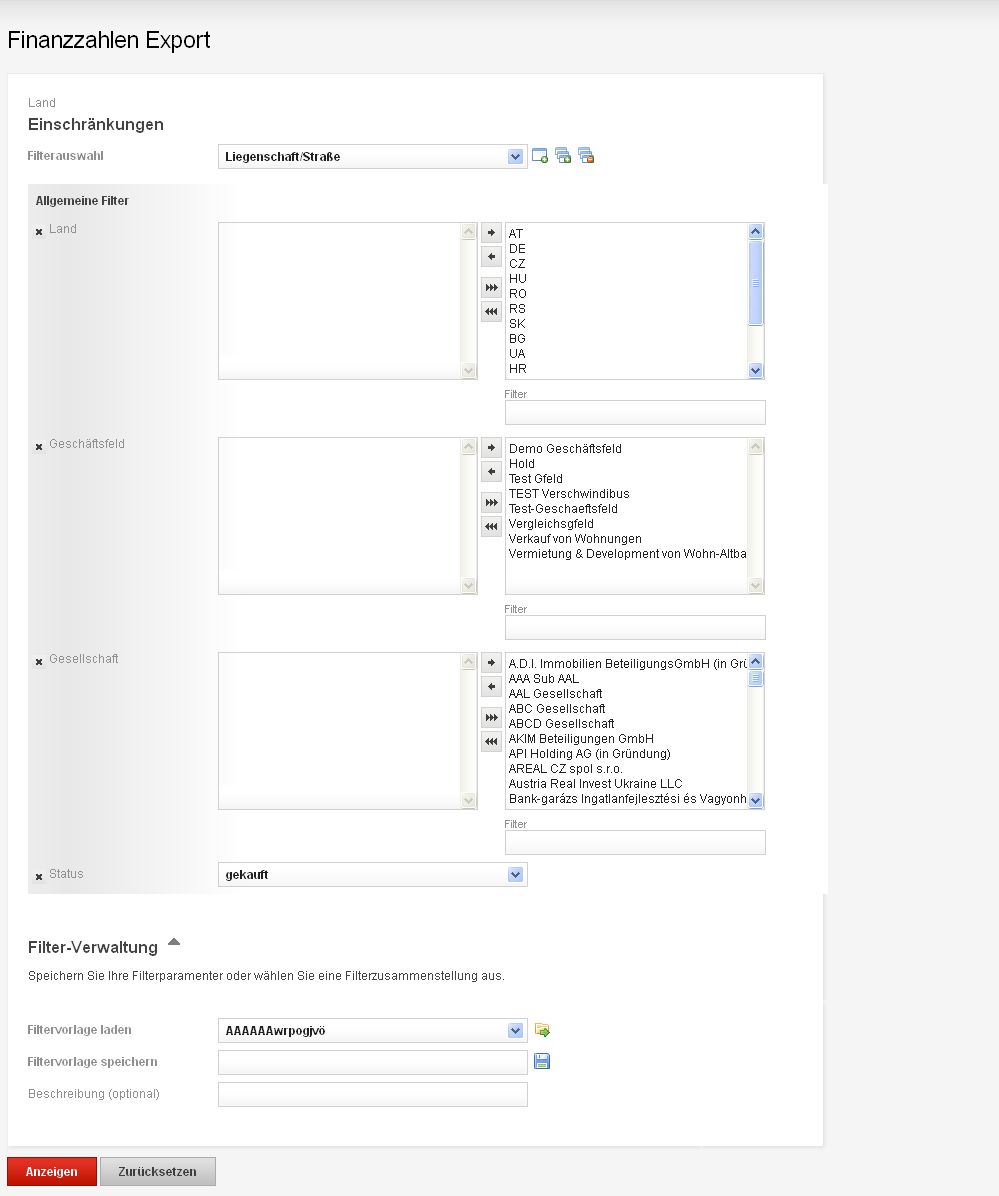Click the red Anzeigen button
Image resolution: width=999 pixels, height=1196 pixels.
click(52, 1171)
